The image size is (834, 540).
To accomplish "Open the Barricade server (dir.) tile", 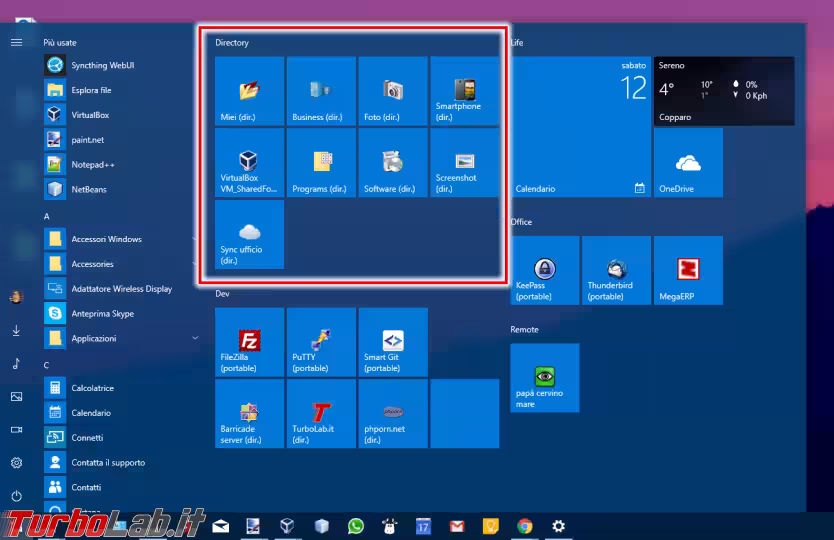I will pos(249,414).
